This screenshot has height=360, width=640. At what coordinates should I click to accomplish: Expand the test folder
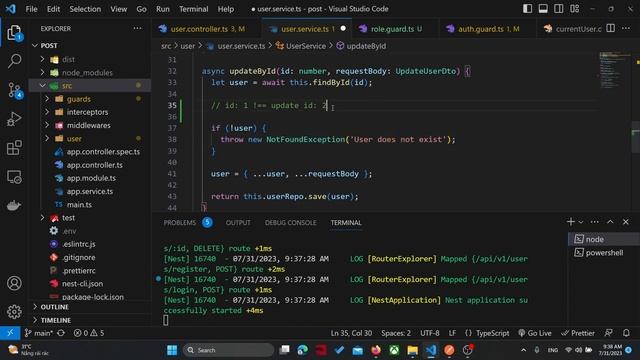(42, 218)
